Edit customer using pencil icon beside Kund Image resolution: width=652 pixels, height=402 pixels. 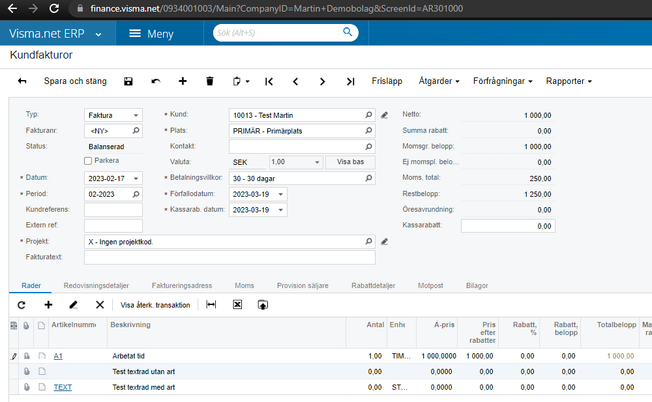pyautogui.click(x=385, y=116)
